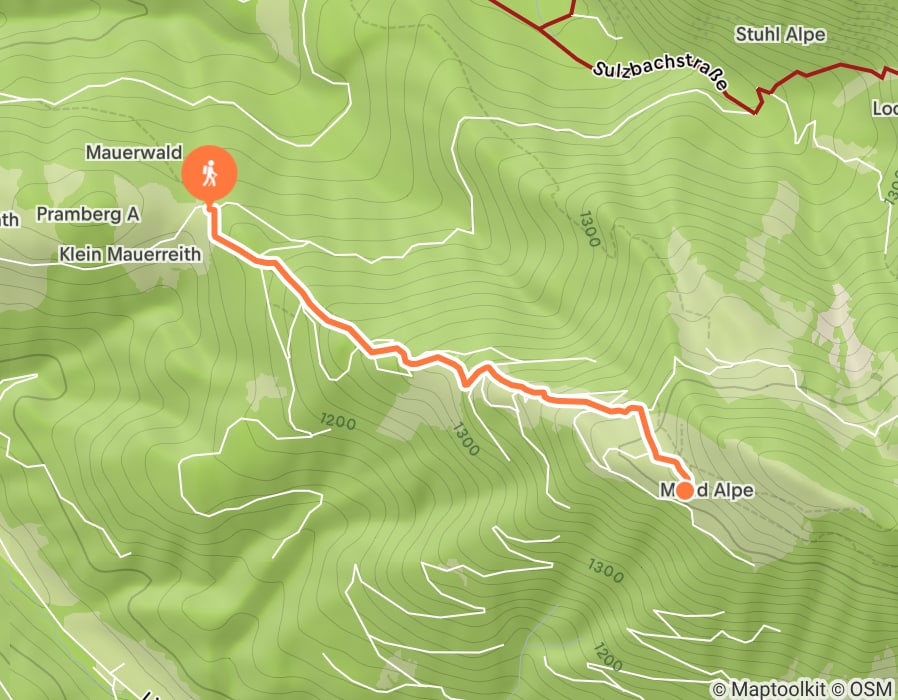Click the orange route end dot

click(x=684, y=490)
